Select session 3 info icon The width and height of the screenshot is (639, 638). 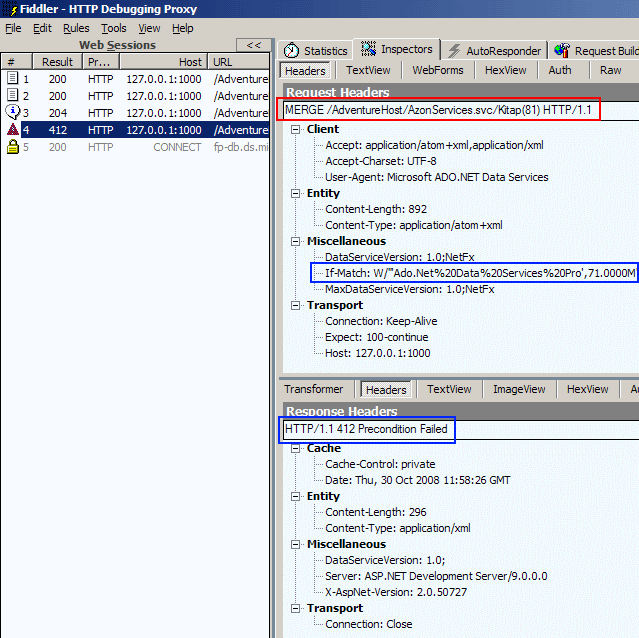(x=11, y=112)
